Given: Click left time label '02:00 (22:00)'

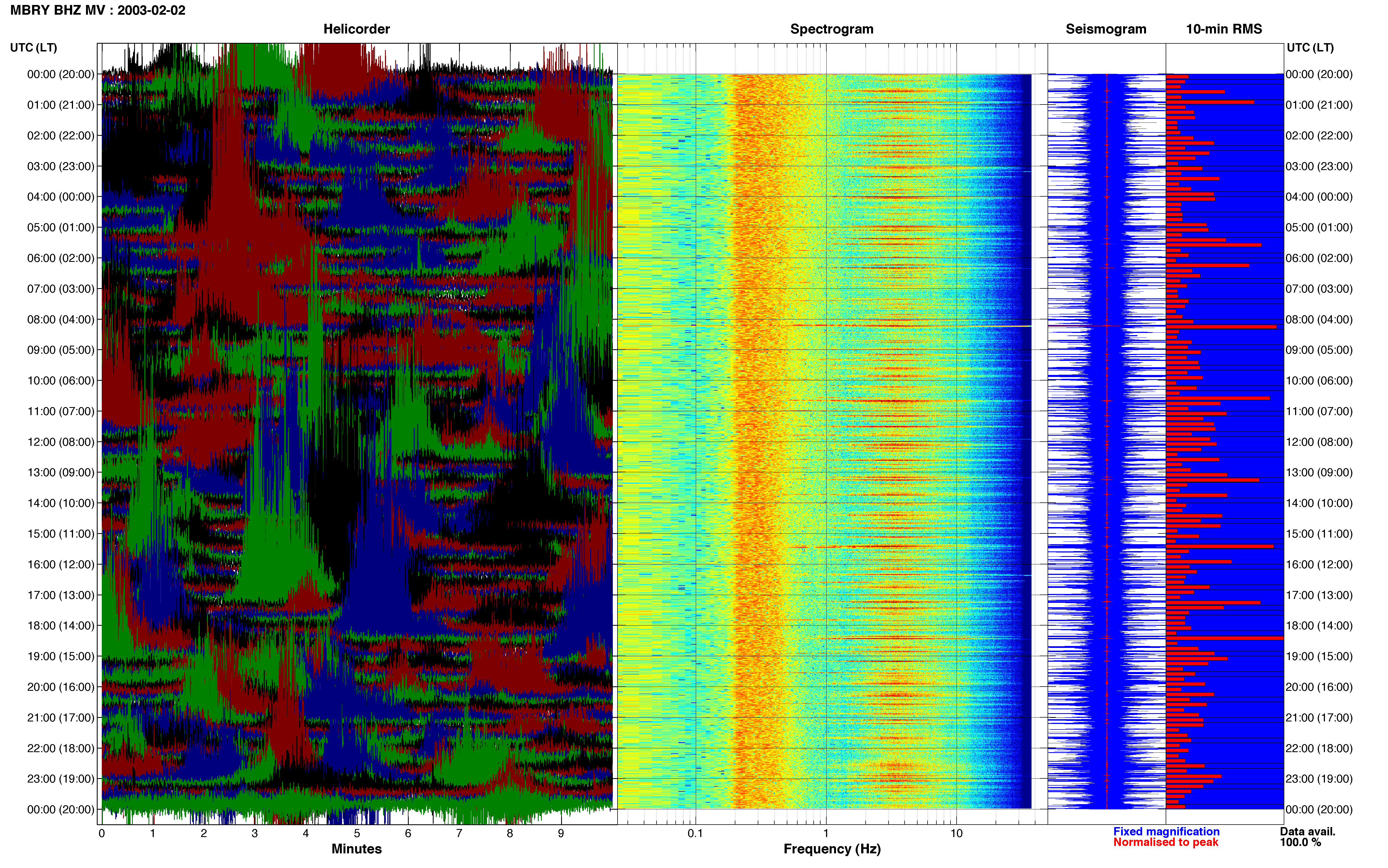Looking at the screenshot, I should [x=61, y=135].
